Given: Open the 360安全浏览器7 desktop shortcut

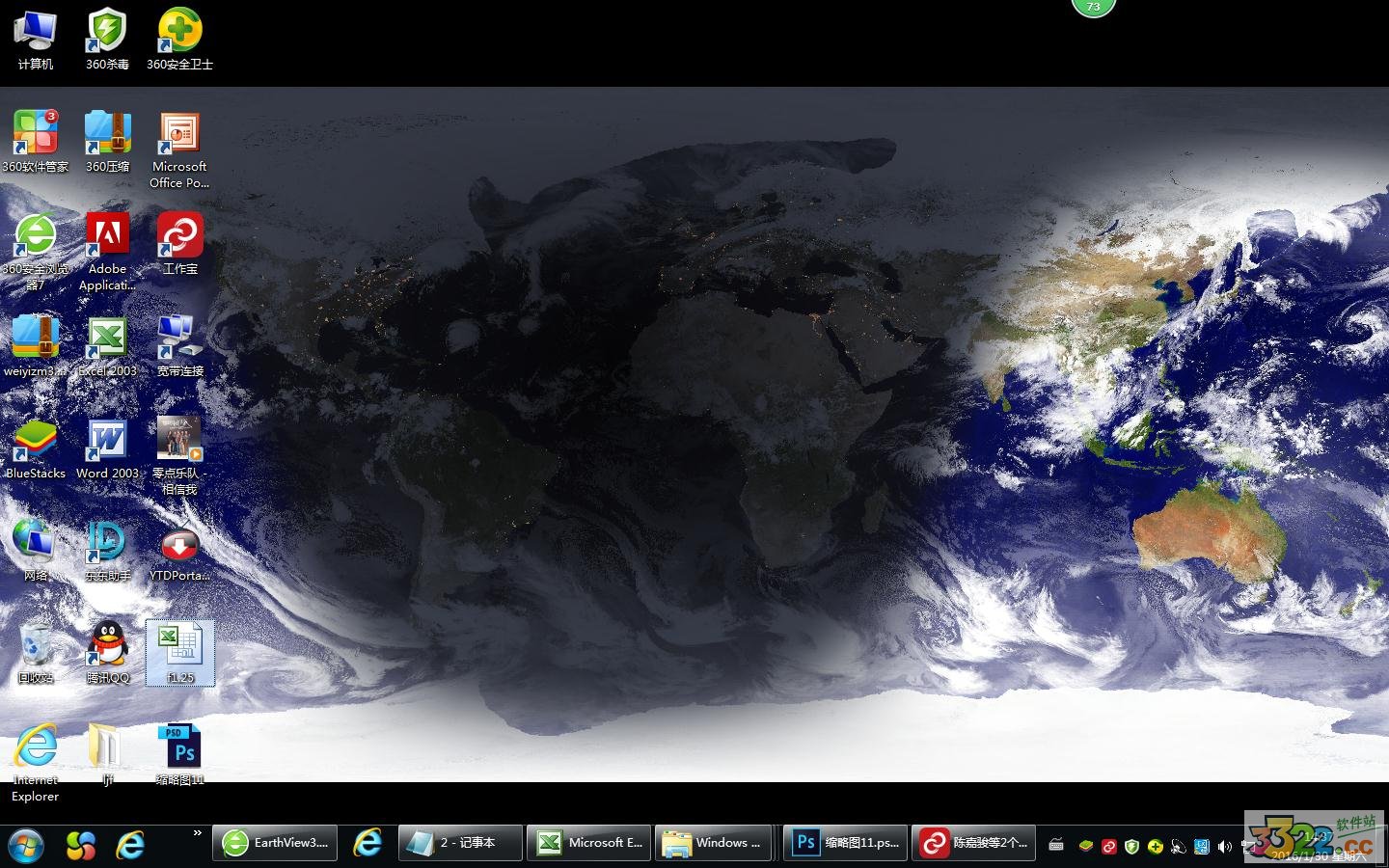Looking at the screenshot, I should click(x=36, y=252).
